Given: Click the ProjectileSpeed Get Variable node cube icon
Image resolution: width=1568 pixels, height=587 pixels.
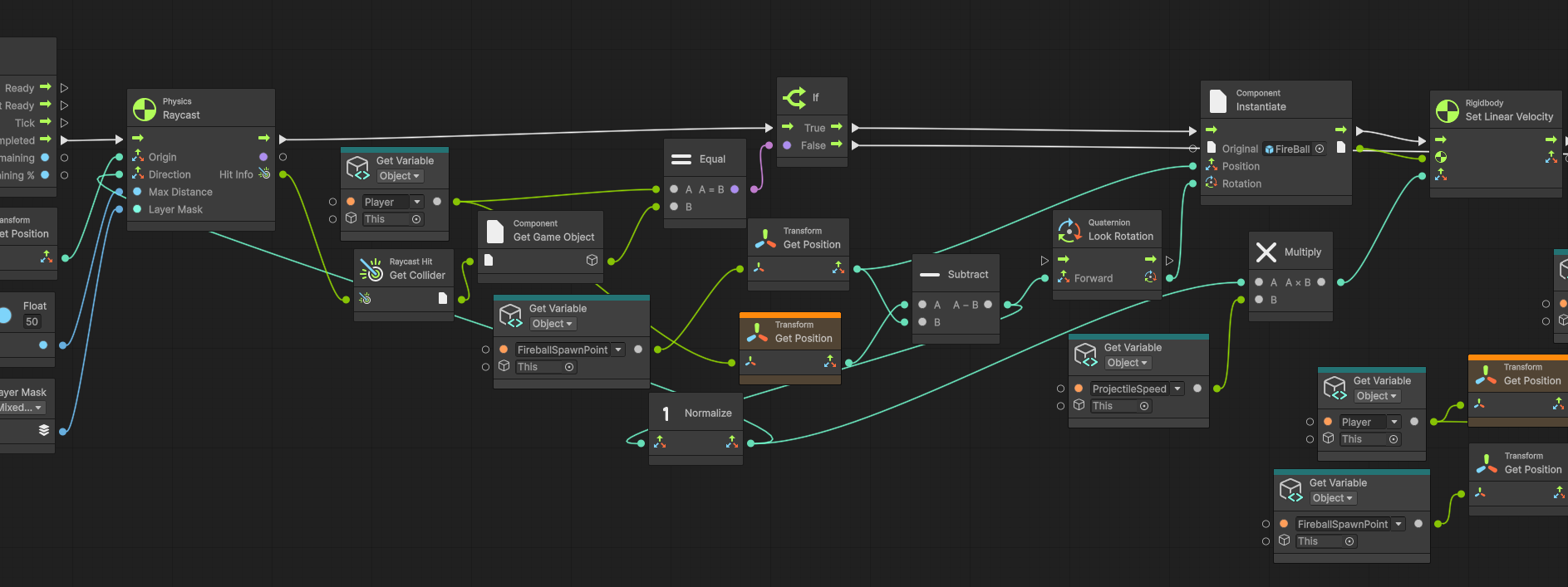Looking at the screenshot, I should click(x=1086, y=355).
